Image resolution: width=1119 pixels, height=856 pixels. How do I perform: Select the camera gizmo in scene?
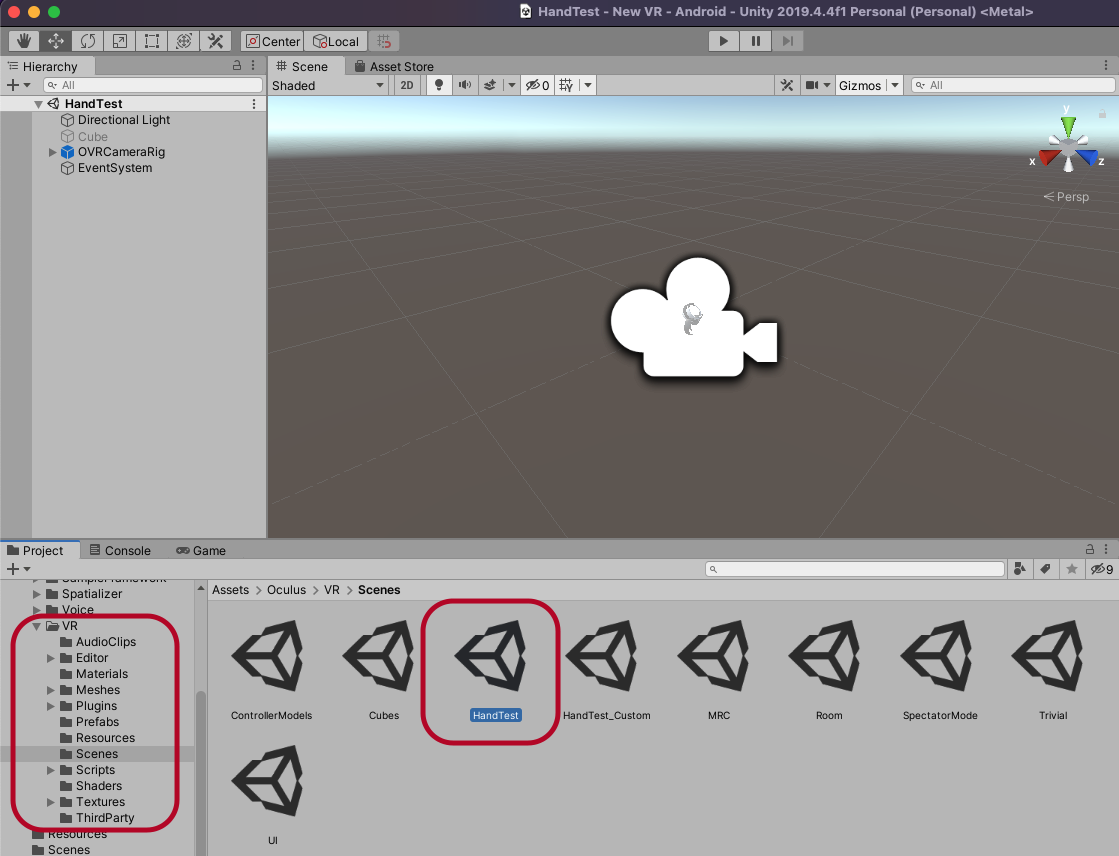pos(693,318)
